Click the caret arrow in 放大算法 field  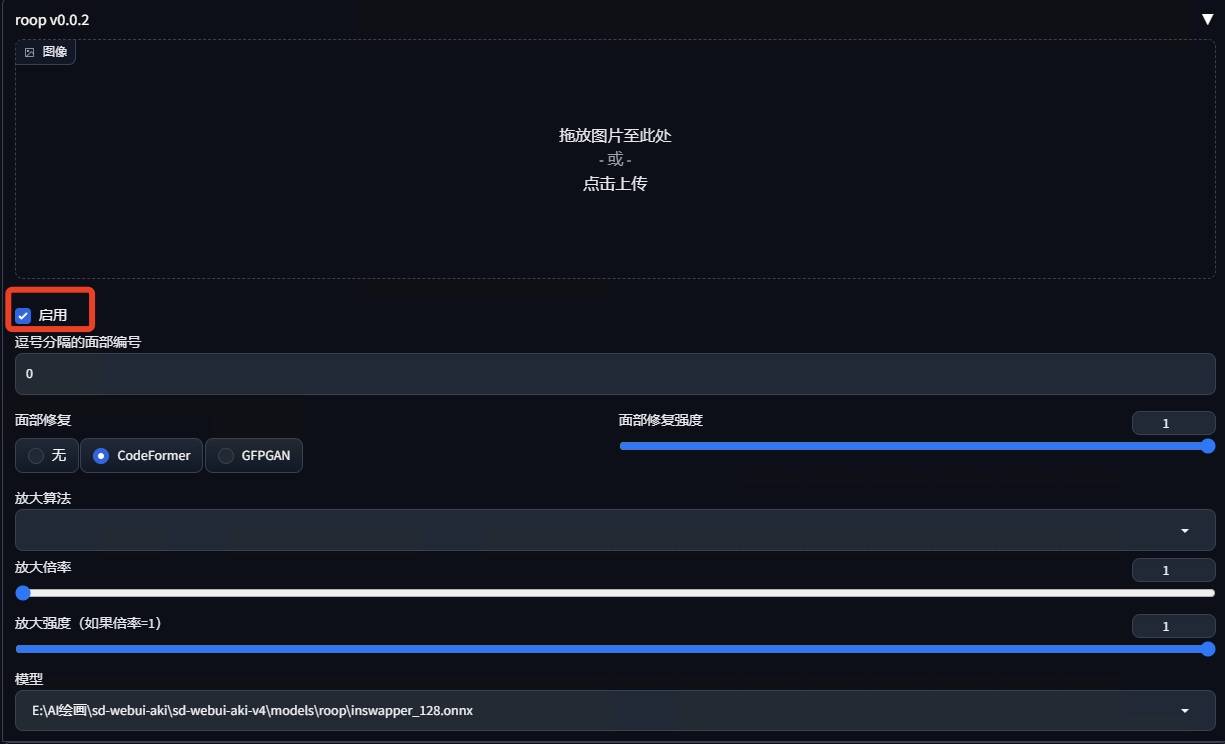[x=1185, y=531]
